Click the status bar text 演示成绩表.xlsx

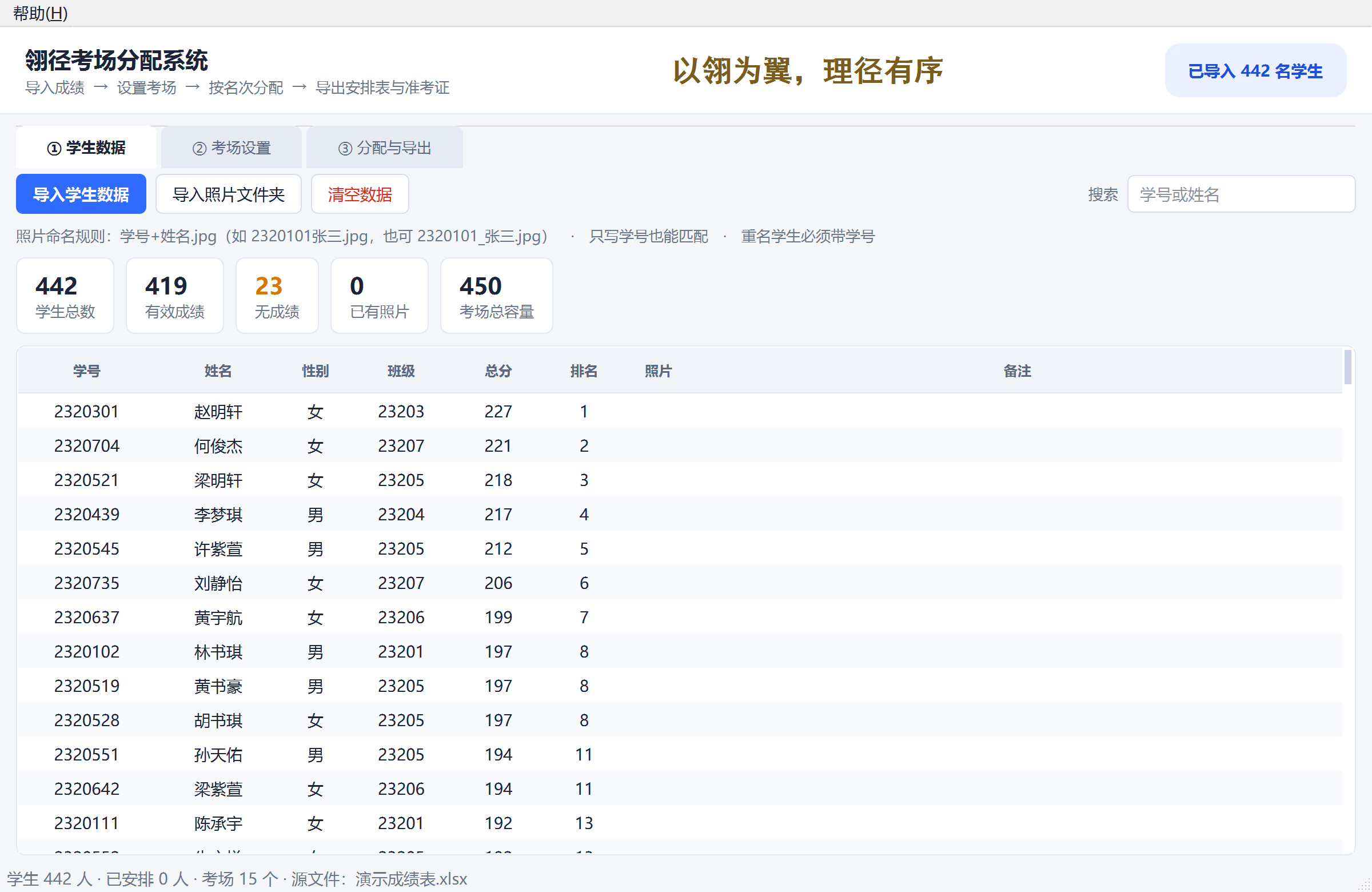click(x=411, y=879)
